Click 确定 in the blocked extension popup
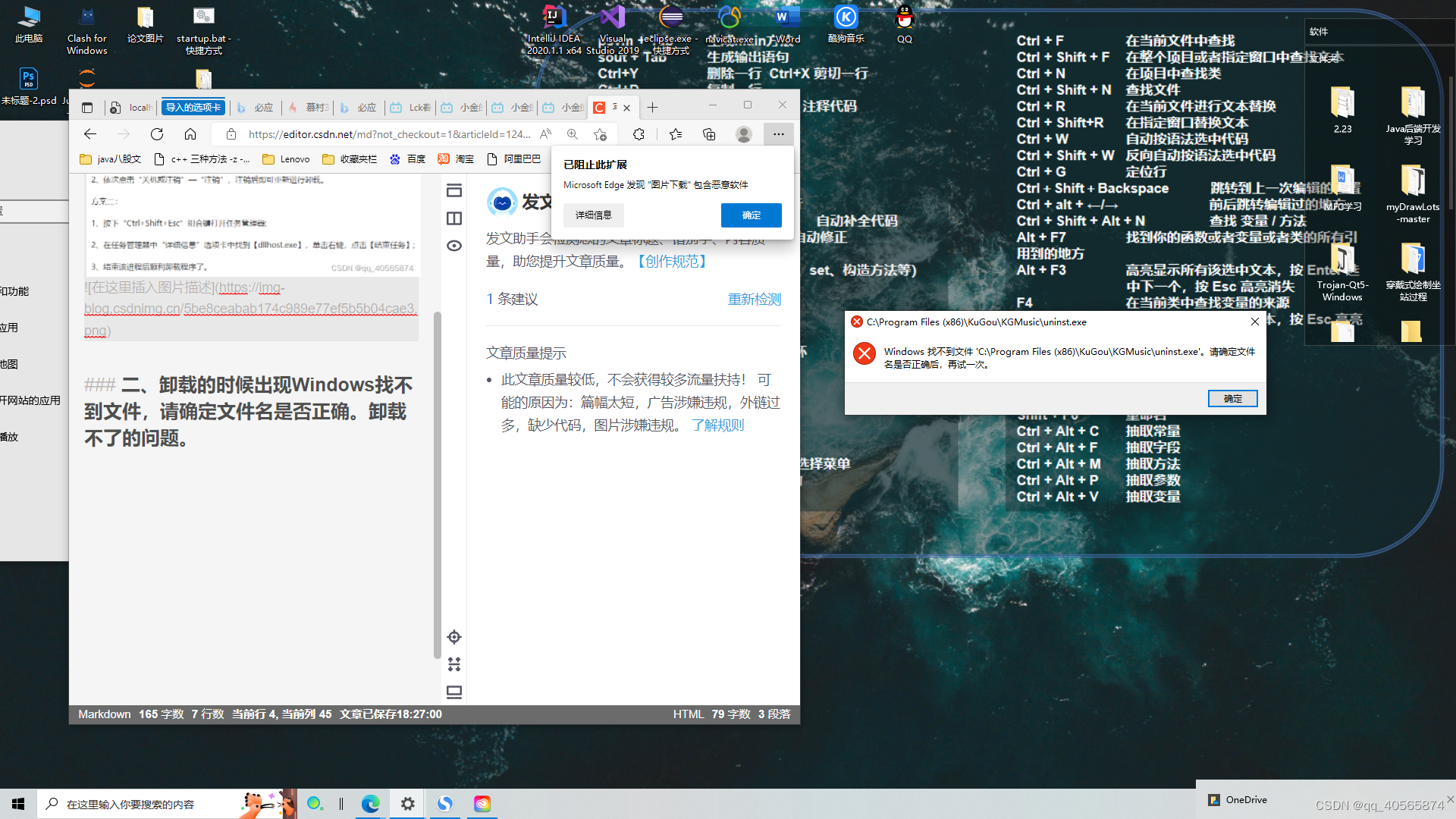1456x819 pixels. pos(751,215)
